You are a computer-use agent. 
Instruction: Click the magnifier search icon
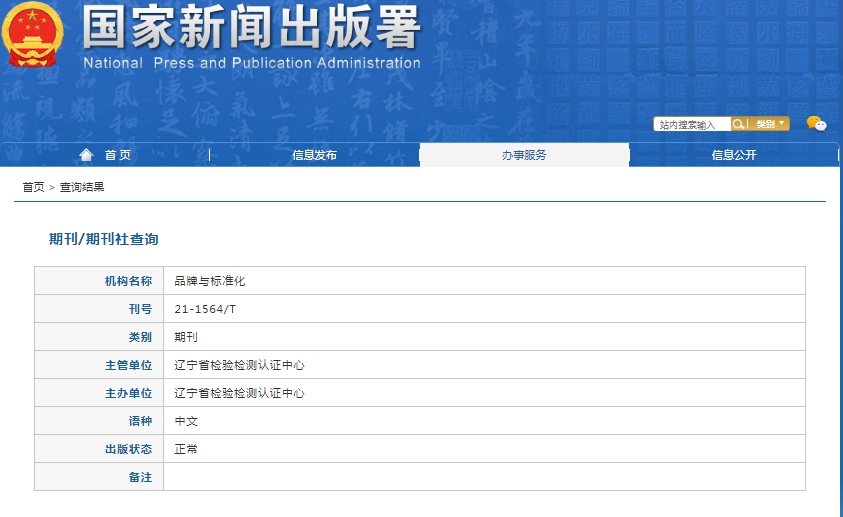point(738,124)
